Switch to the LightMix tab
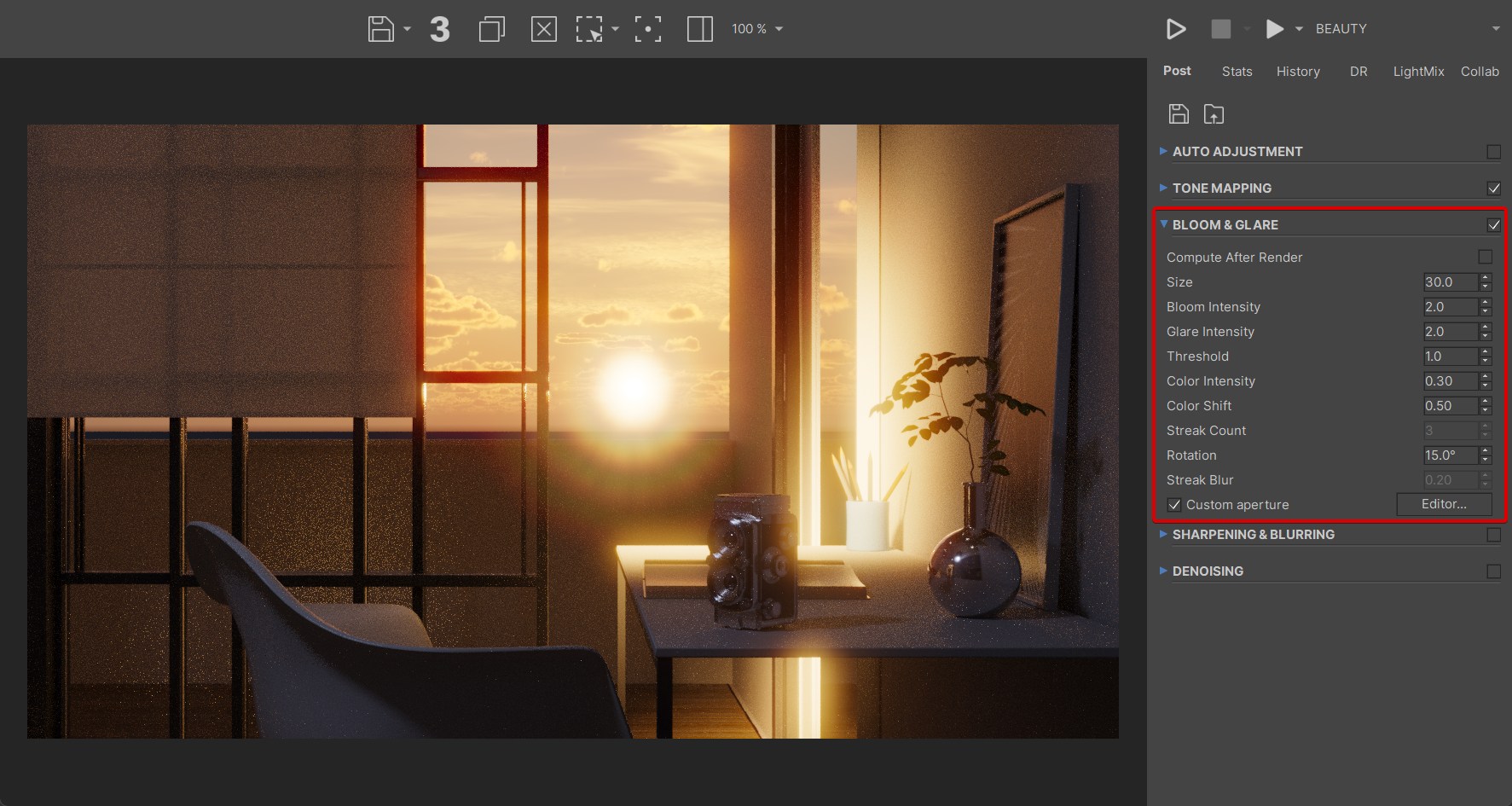The height and width of the screenshot is (806, 1512). click(1418, 72)
